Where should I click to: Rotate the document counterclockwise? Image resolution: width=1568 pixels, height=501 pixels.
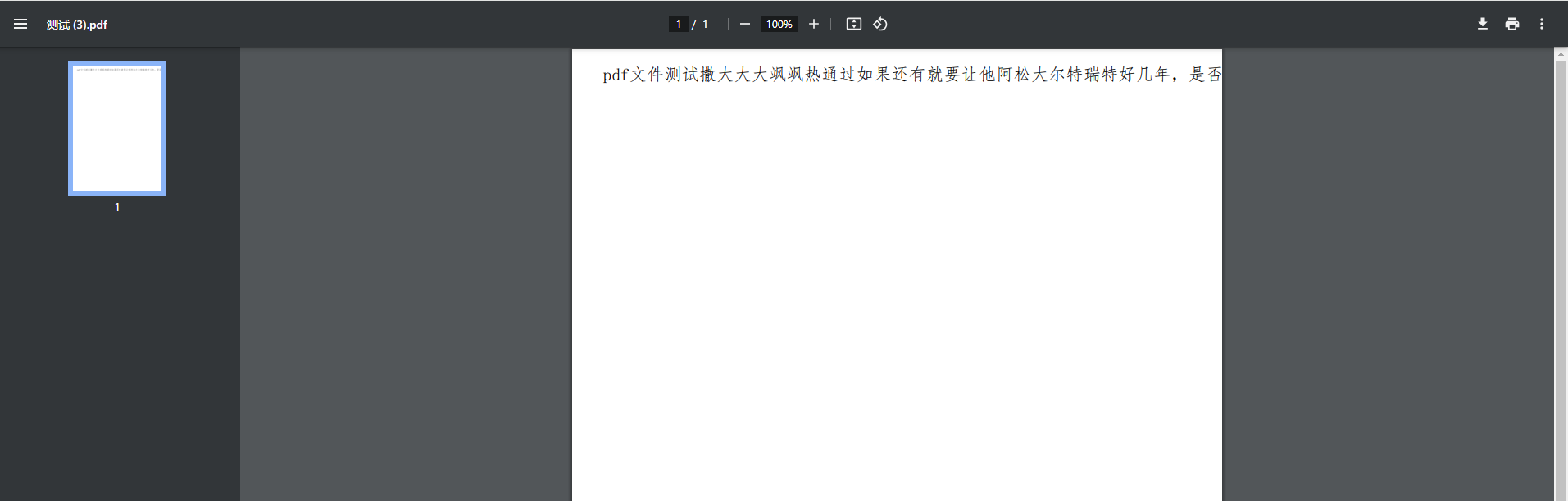tap(880, 25)
